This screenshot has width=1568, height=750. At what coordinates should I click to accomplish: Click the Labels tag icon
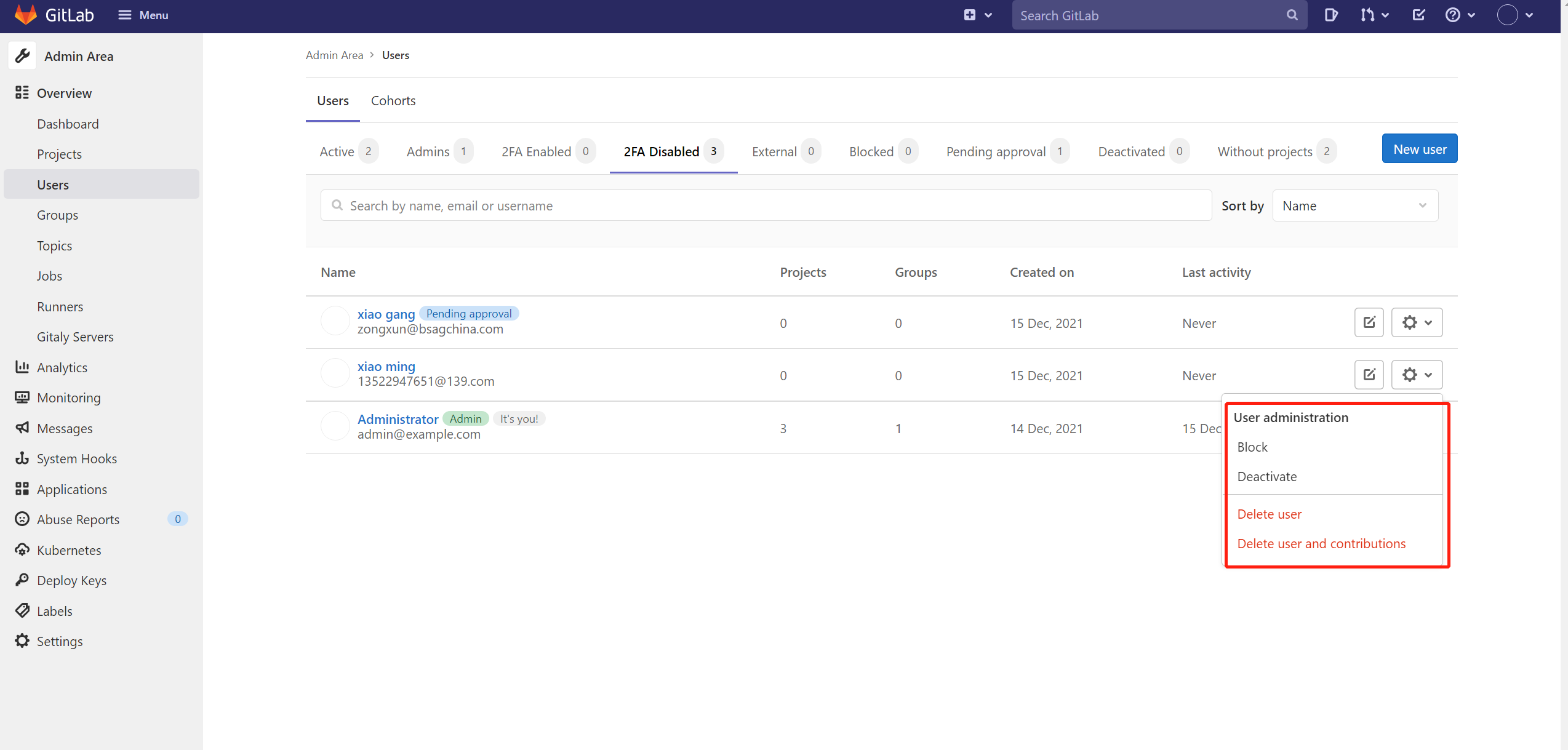[22, 611]
